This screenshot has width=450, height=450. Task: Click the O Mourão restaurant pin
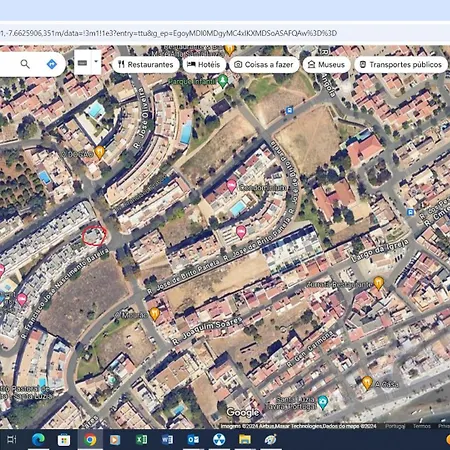[x=154, y=314]
